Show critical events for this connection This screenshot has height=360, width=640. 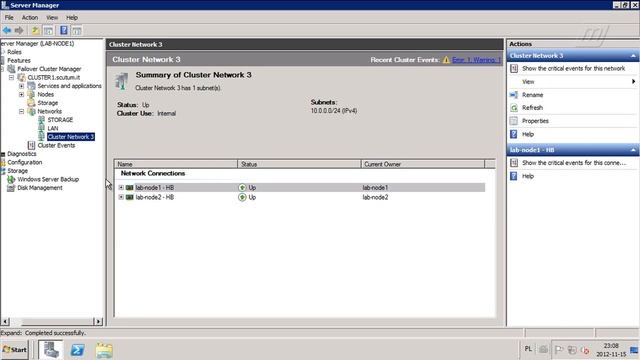tap(573, 163)
